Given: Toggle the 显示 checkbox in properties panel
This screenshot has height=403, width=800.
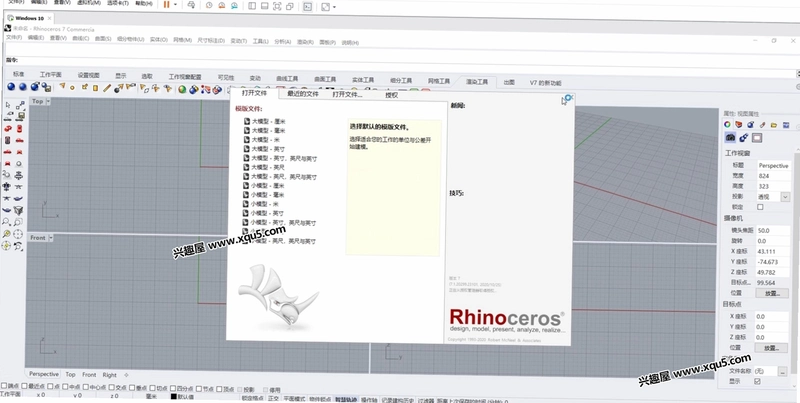Looking at the screenshot, I should pyautogui.click(x=757, y=381).
